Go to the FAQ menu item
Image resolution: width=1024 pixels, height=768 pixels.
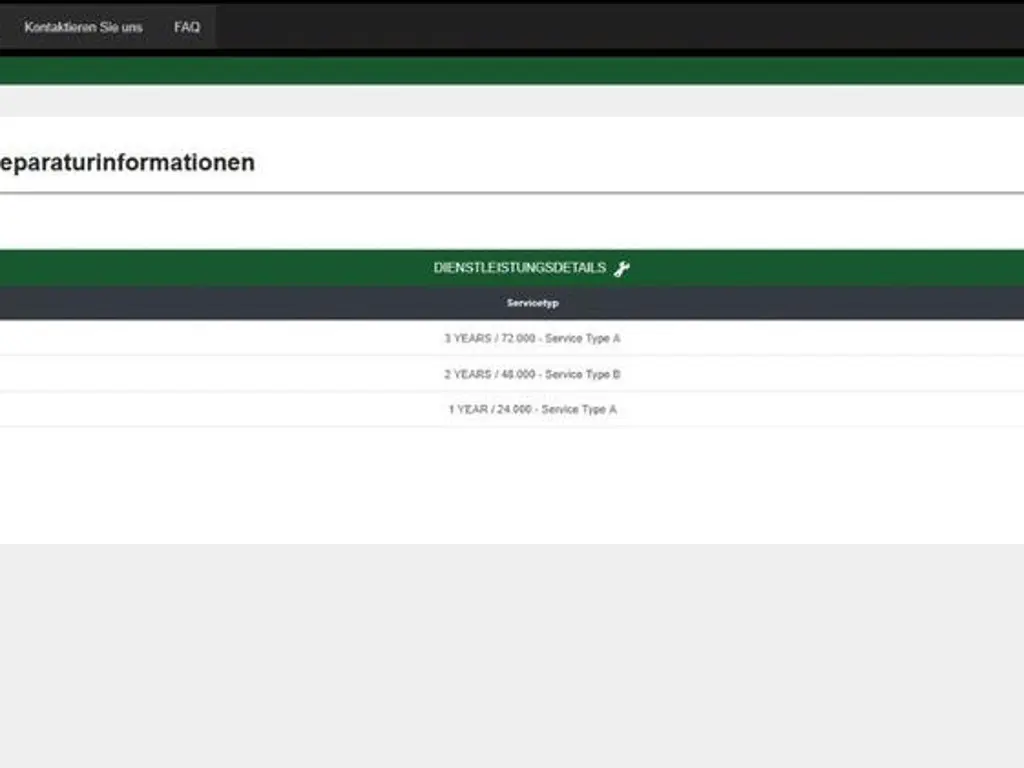click(x=187, y=27)
